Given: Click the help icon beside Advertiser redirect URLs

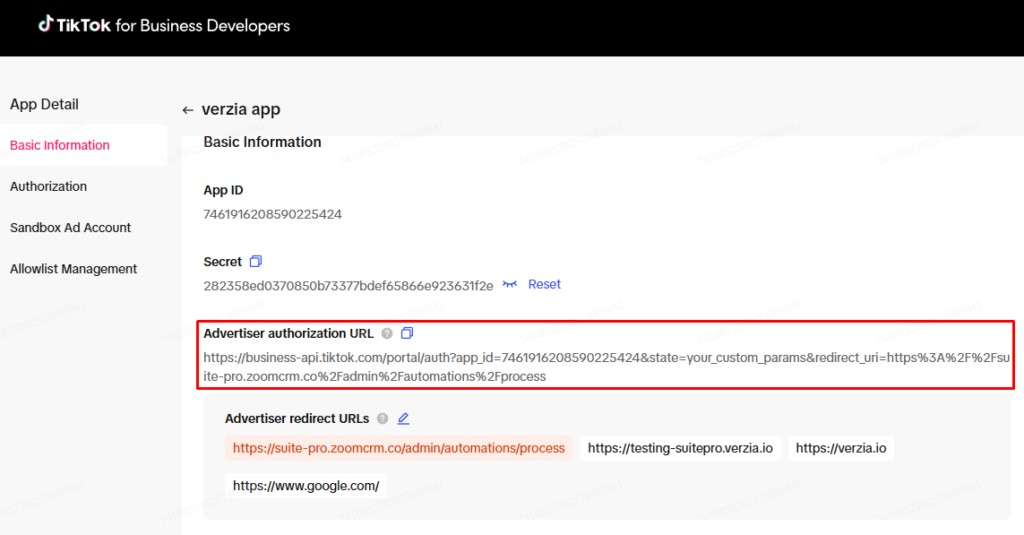Looking at the screenshot, I should [383, 419].
